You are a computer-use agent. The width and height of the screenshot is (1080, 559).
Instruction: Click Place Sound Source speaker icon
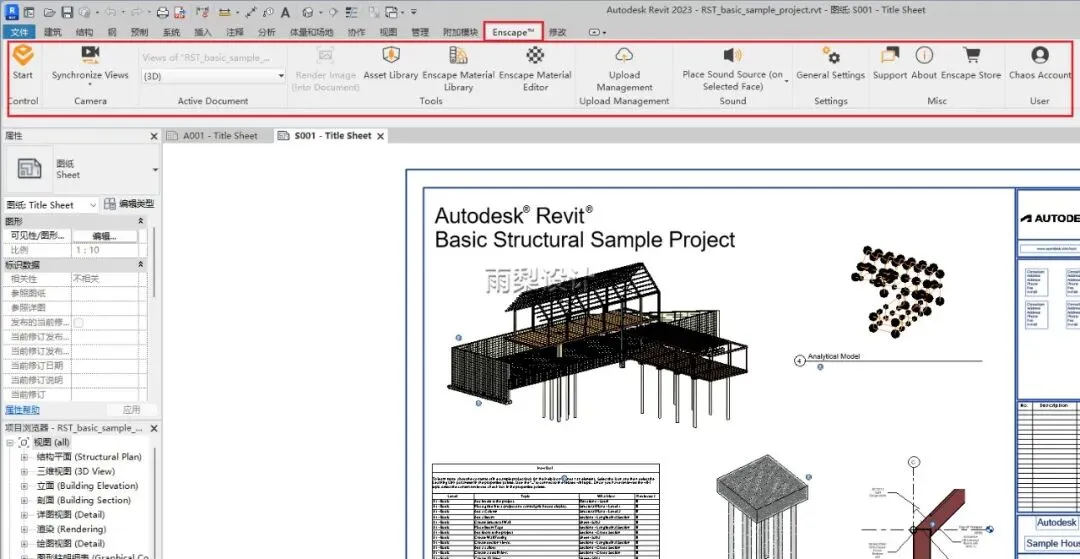pyautogui.click(x=732, y=54)
